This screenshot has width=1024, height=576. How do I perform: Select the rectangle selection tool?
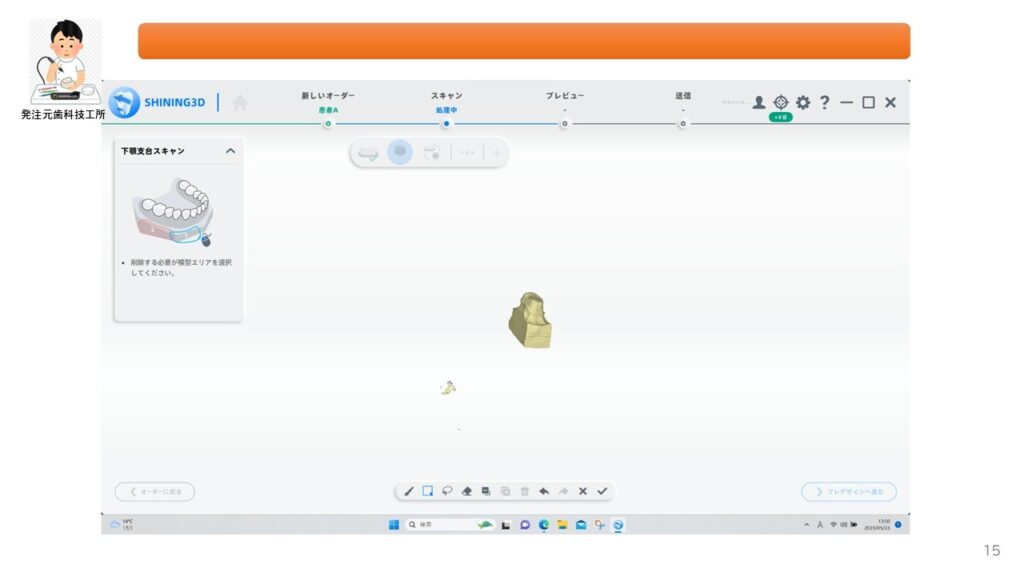coord(428,491)
